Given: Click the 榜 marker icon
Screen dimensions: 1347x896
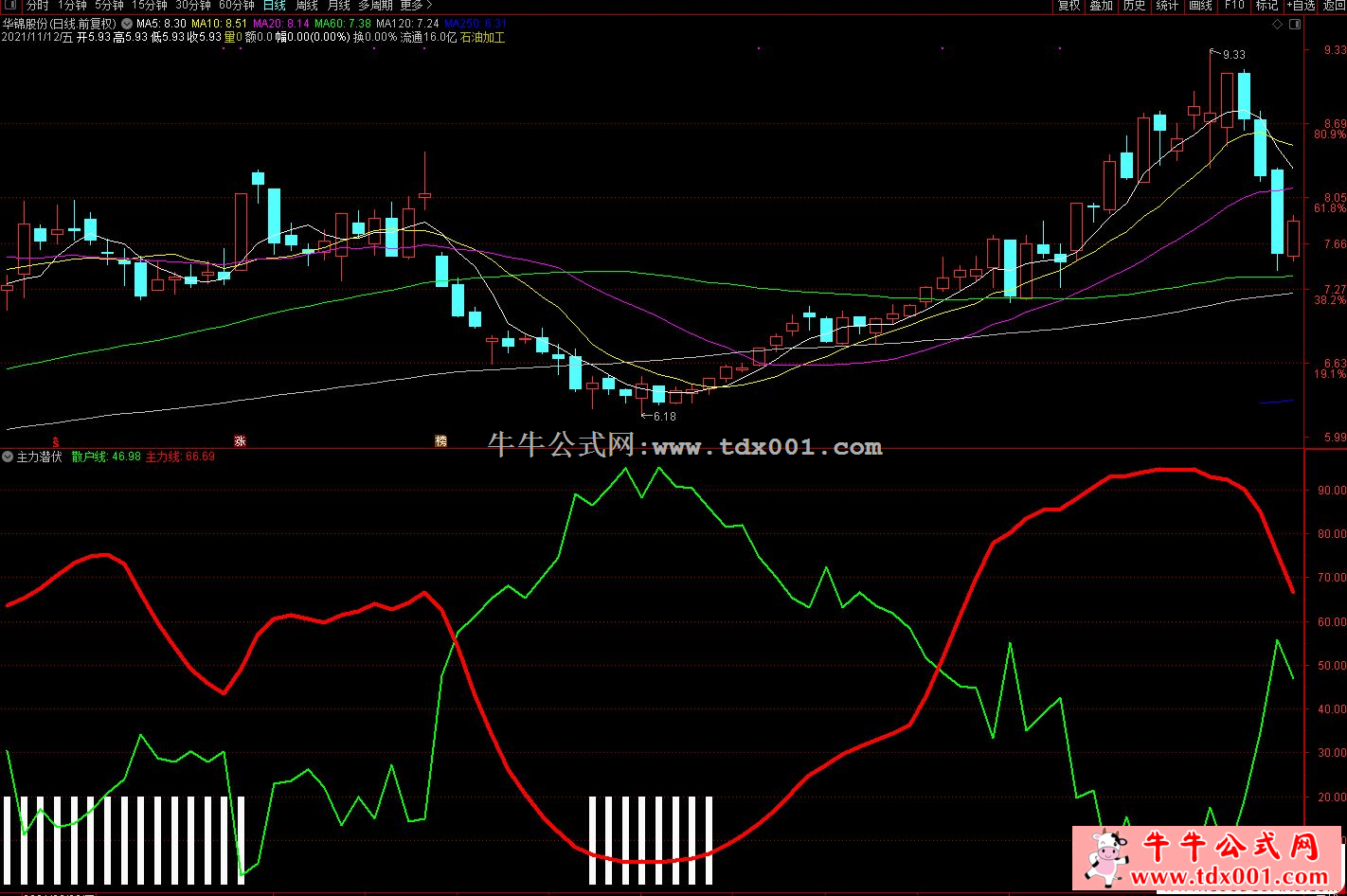Looking at the screenshot, I should (440, 441).
